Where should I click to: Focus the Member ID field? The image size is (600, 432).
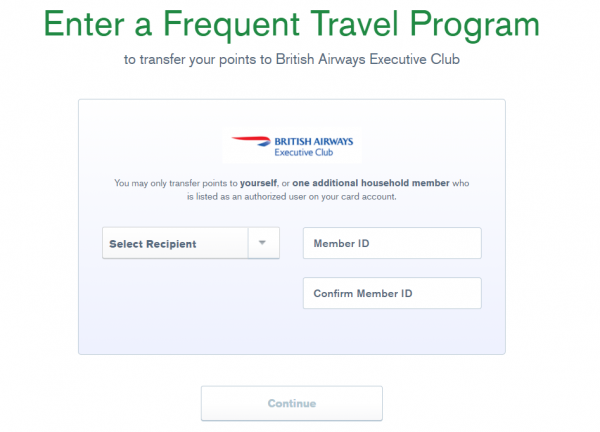(391, 243)
